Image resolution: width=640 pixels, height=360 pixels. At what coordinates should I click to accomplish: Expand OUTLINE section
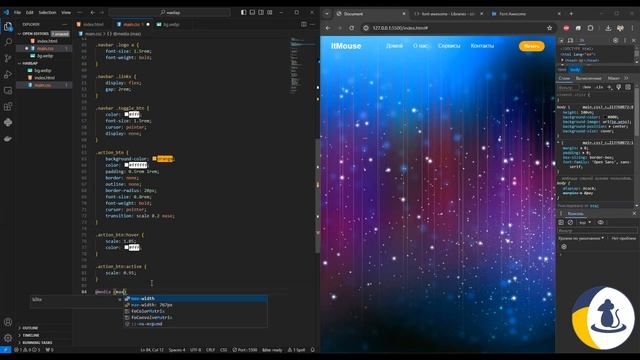[30, 328]
